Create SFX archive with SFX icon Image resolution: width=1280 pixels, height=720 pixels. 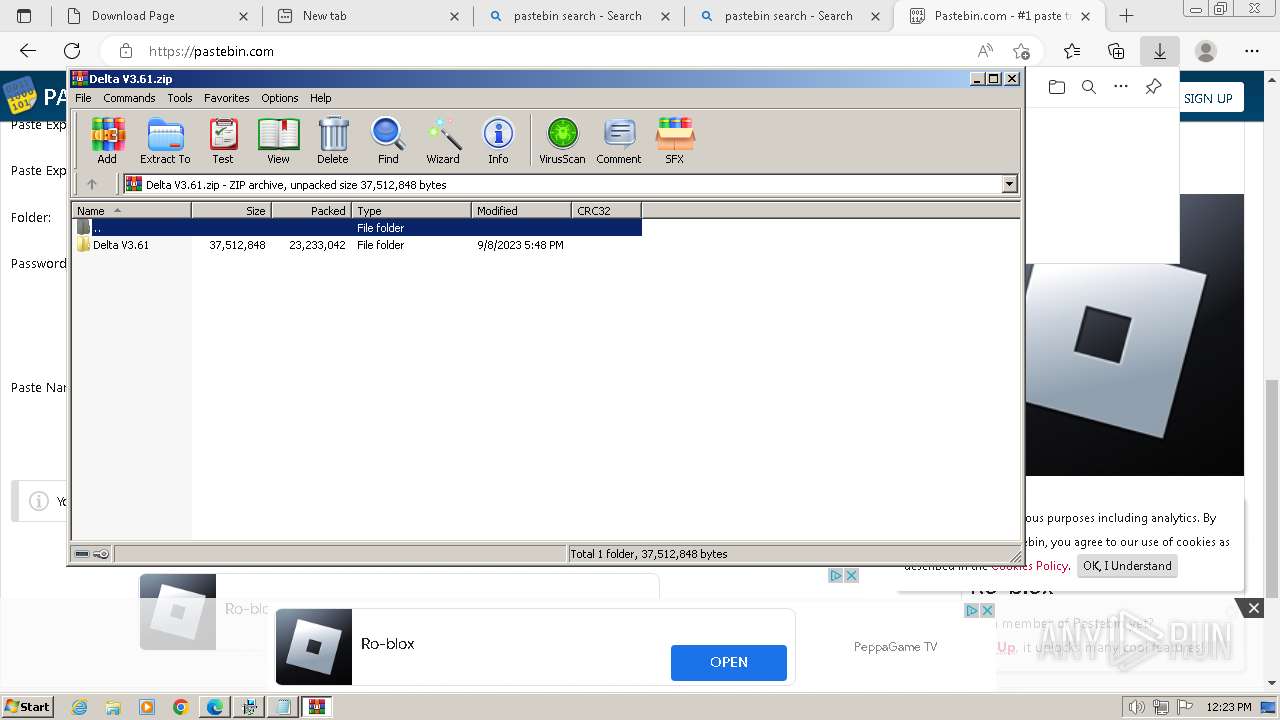[675, 140]
